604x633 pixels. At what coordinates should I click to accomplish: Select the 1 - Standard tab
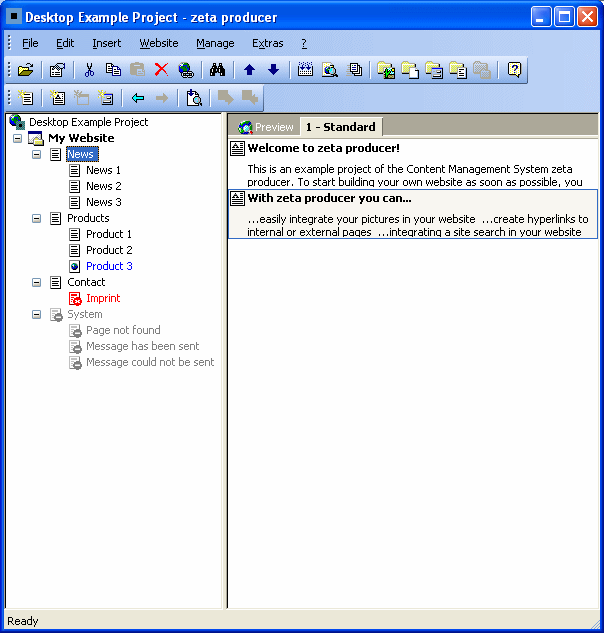(x=341, y=127)
